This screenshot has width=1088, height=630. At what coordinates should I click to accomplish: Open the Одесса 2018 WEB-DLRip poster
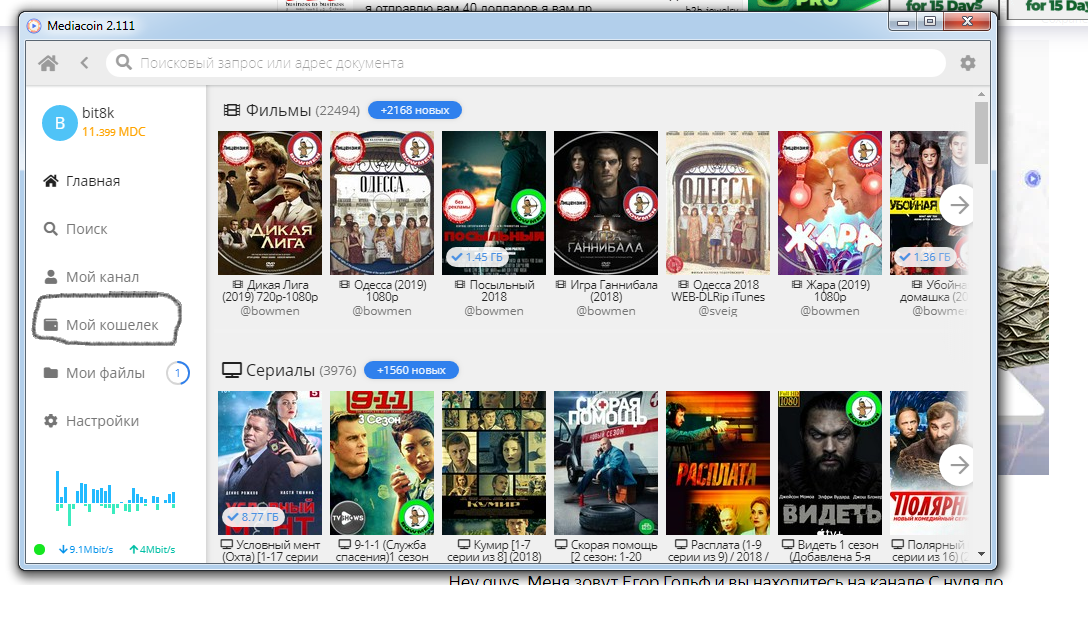[x=718, y=203]
